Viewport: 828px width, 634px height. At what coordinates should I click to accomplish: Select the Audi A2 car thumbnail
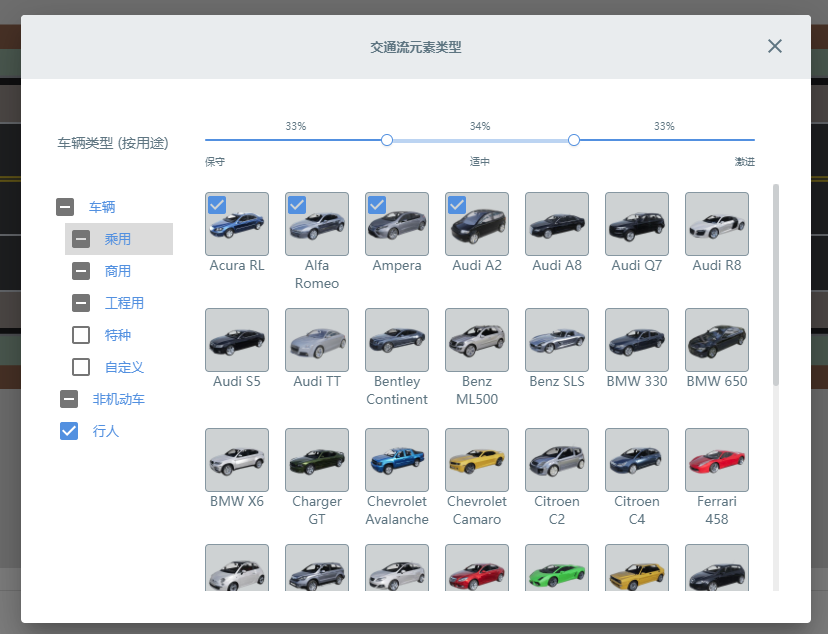(x=477, y=224)
